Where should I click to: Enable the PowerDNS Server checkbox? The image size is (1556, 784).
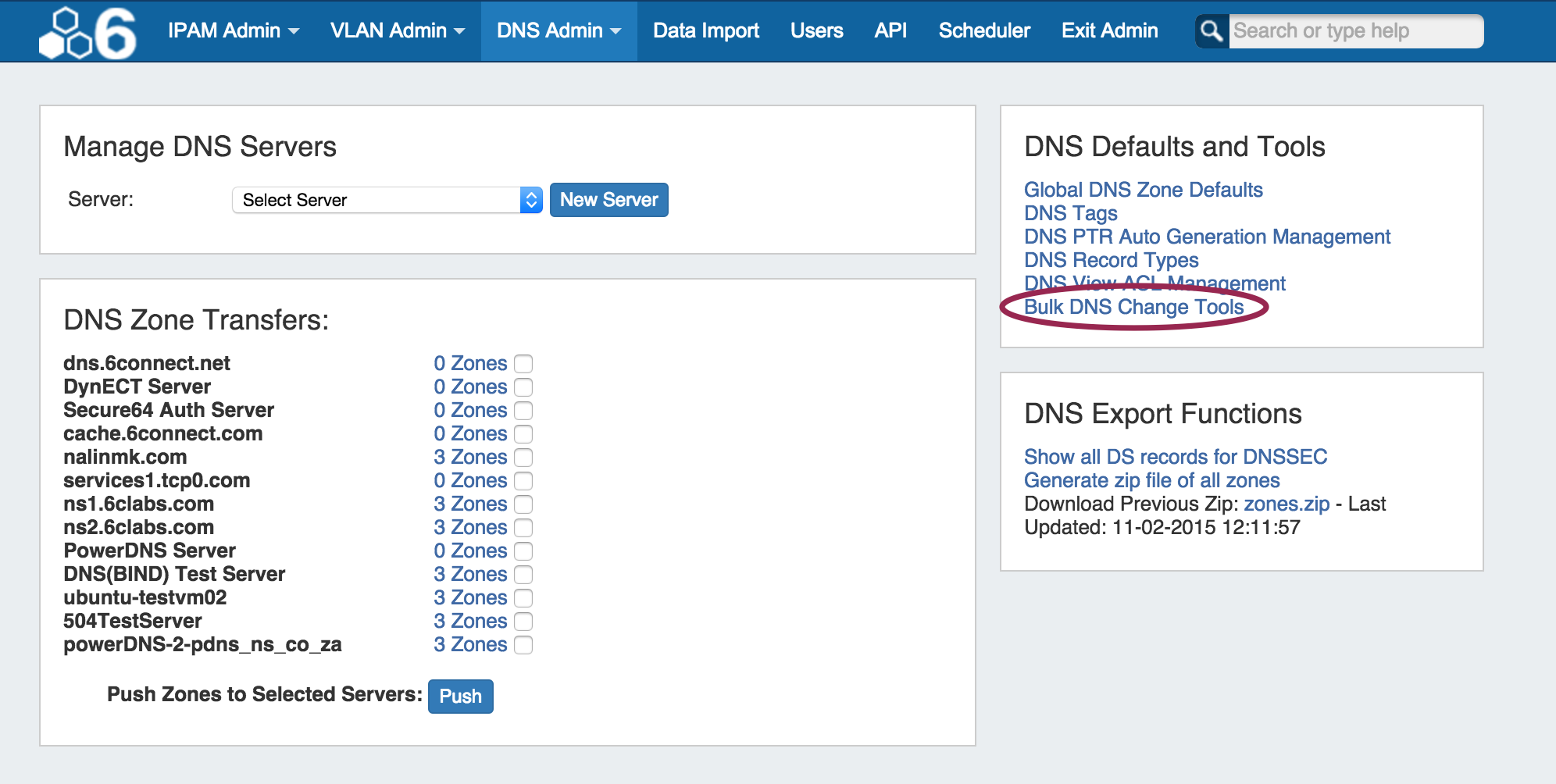click(523, 551)
